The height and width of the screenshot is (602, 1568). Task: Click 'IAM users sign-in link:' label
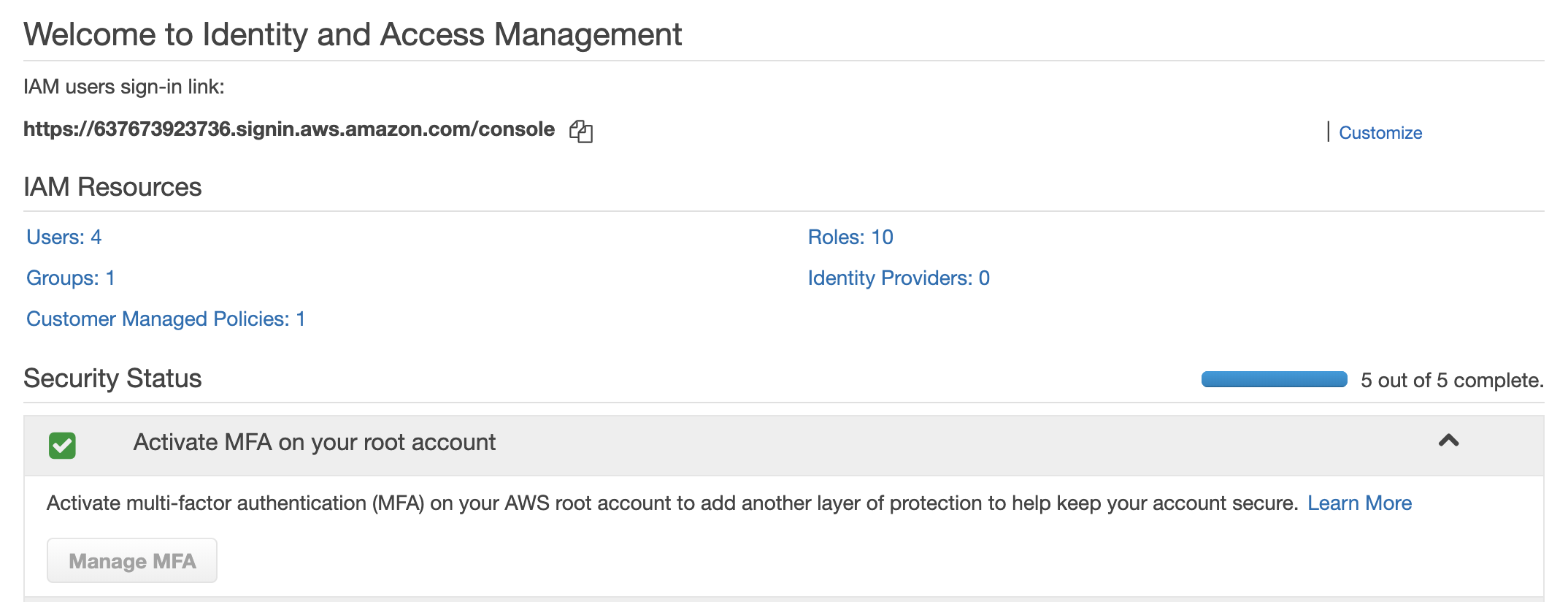[x=124, y=87]
